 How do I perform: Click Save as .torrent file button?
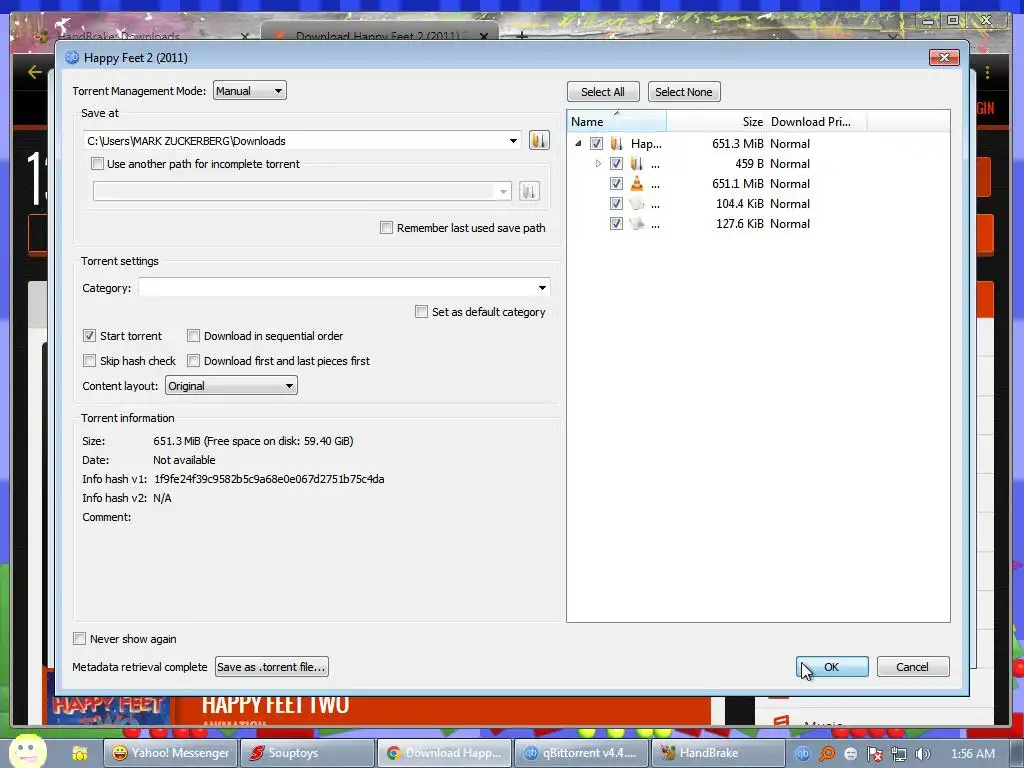[272, 667]
